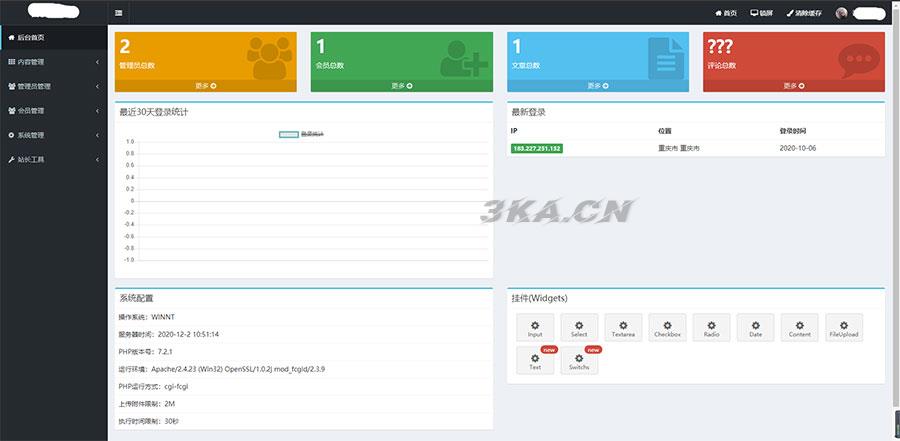Expand the 站长工具 sidebar menu

coord(53,159)
